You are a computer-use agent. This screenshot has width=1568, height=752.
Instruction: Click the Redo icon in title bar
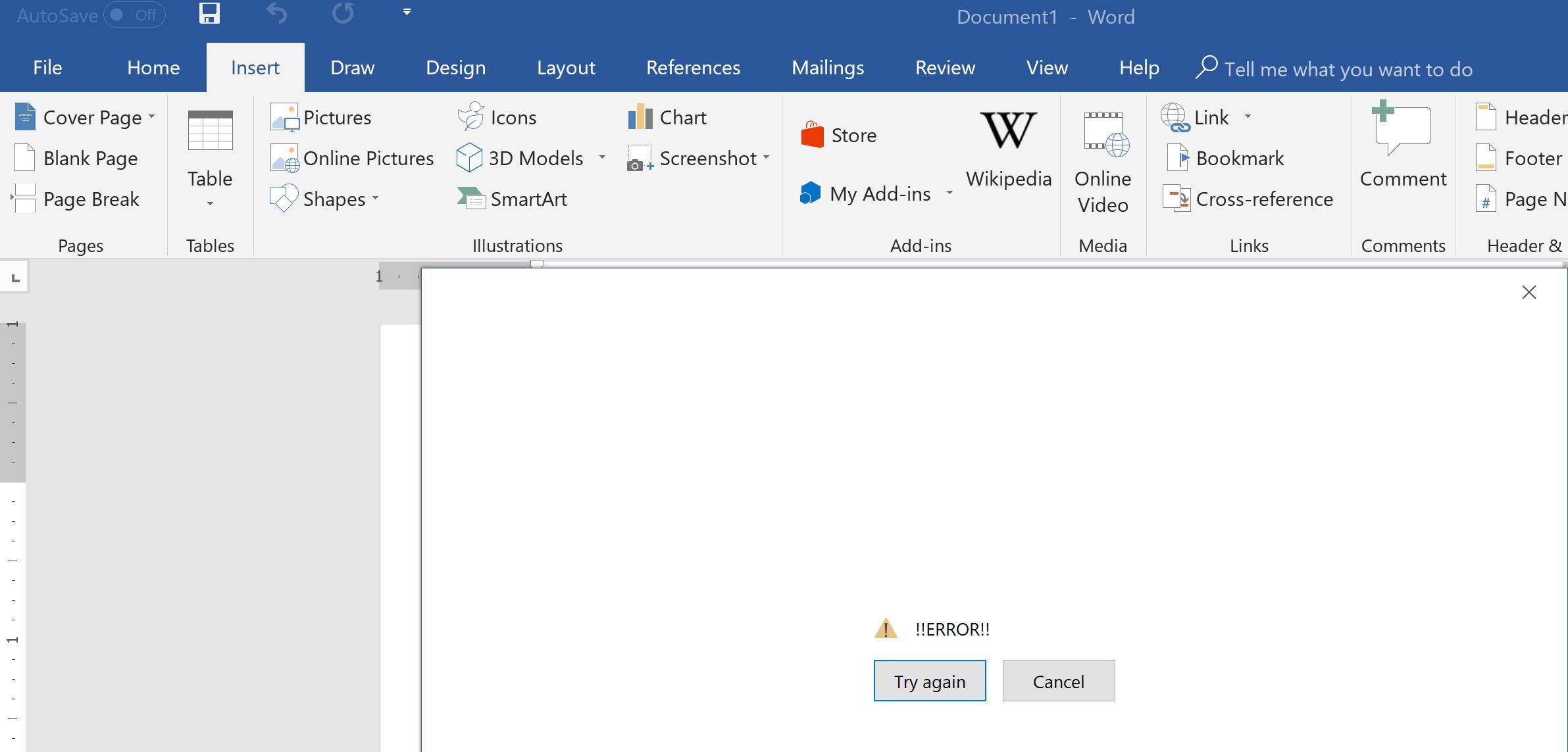[343, 13]
